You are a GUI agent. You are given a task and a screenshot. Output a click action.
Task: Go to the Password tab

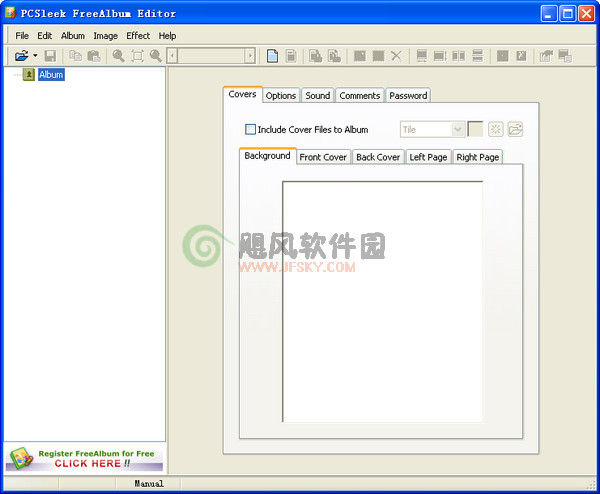point(408,96)
